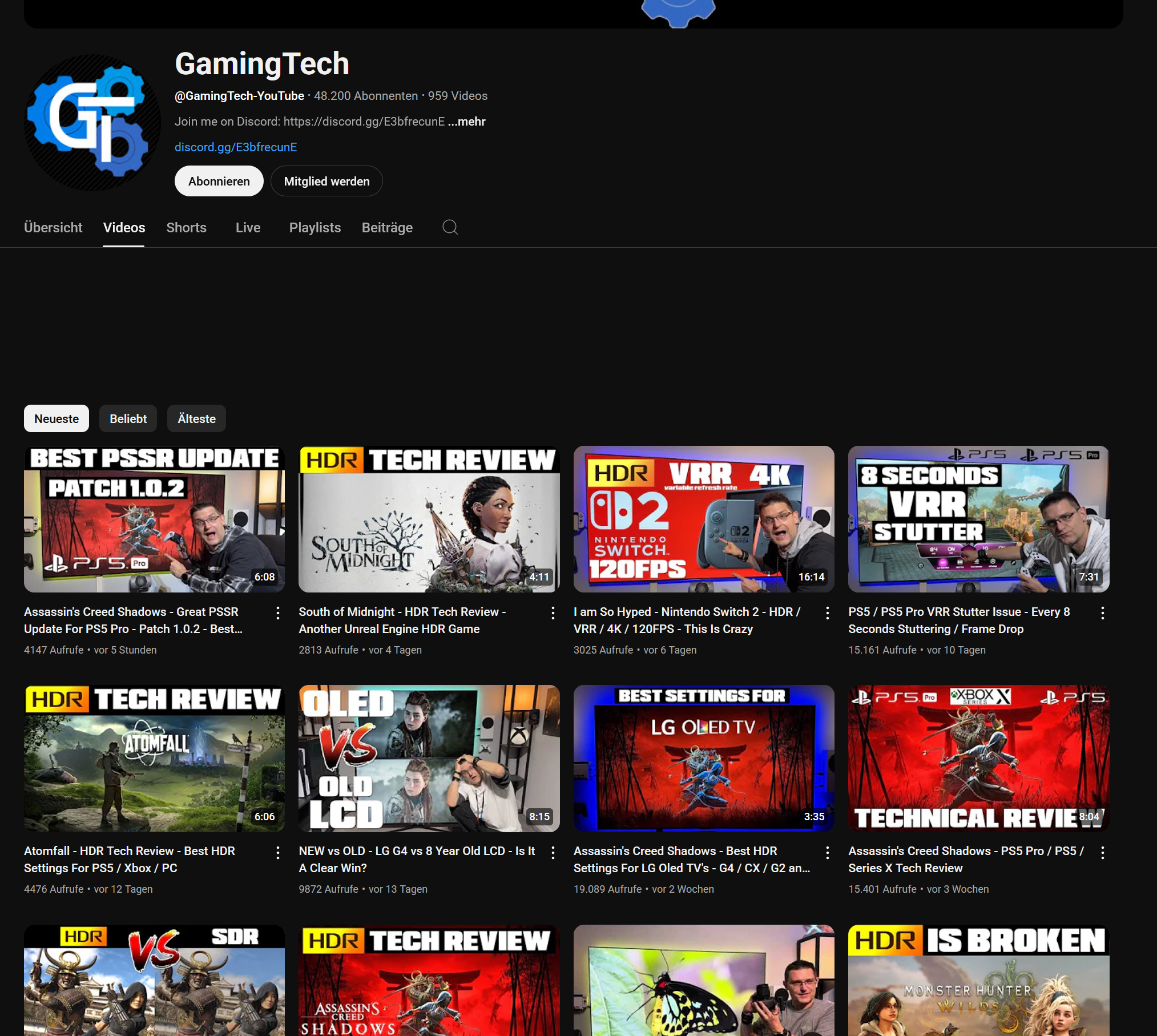Select the Neueste filter chip
Screen dimensions: 1157x1036
(x=56, y=418)
